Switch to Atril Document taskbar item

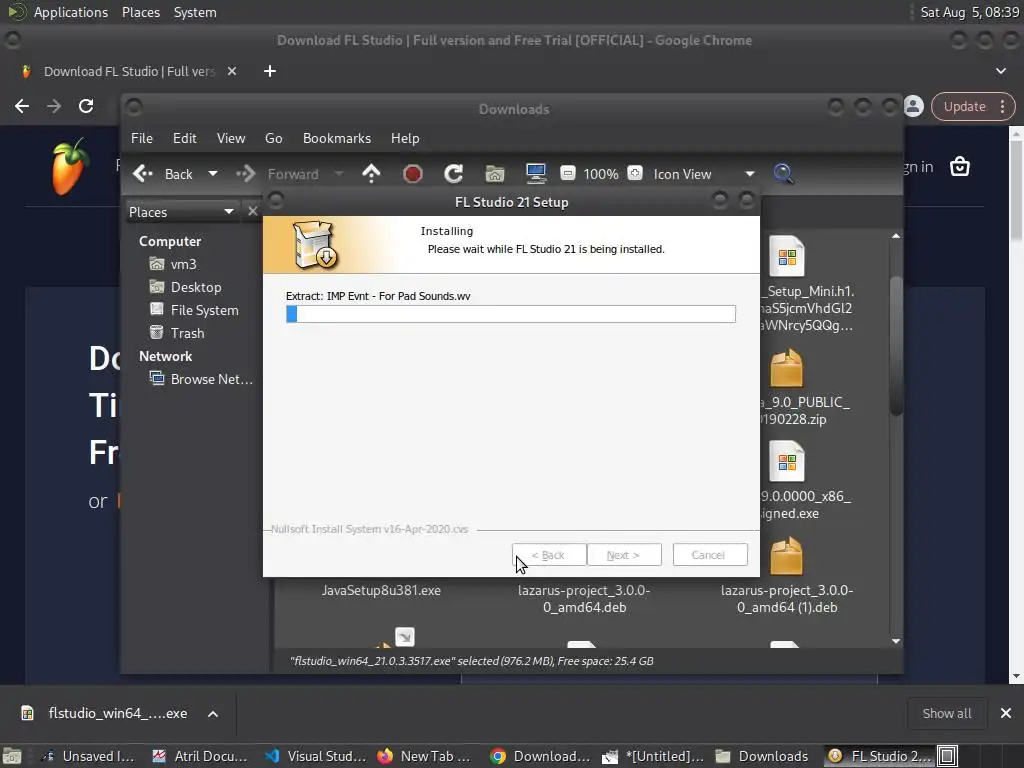tap(200, 756)
